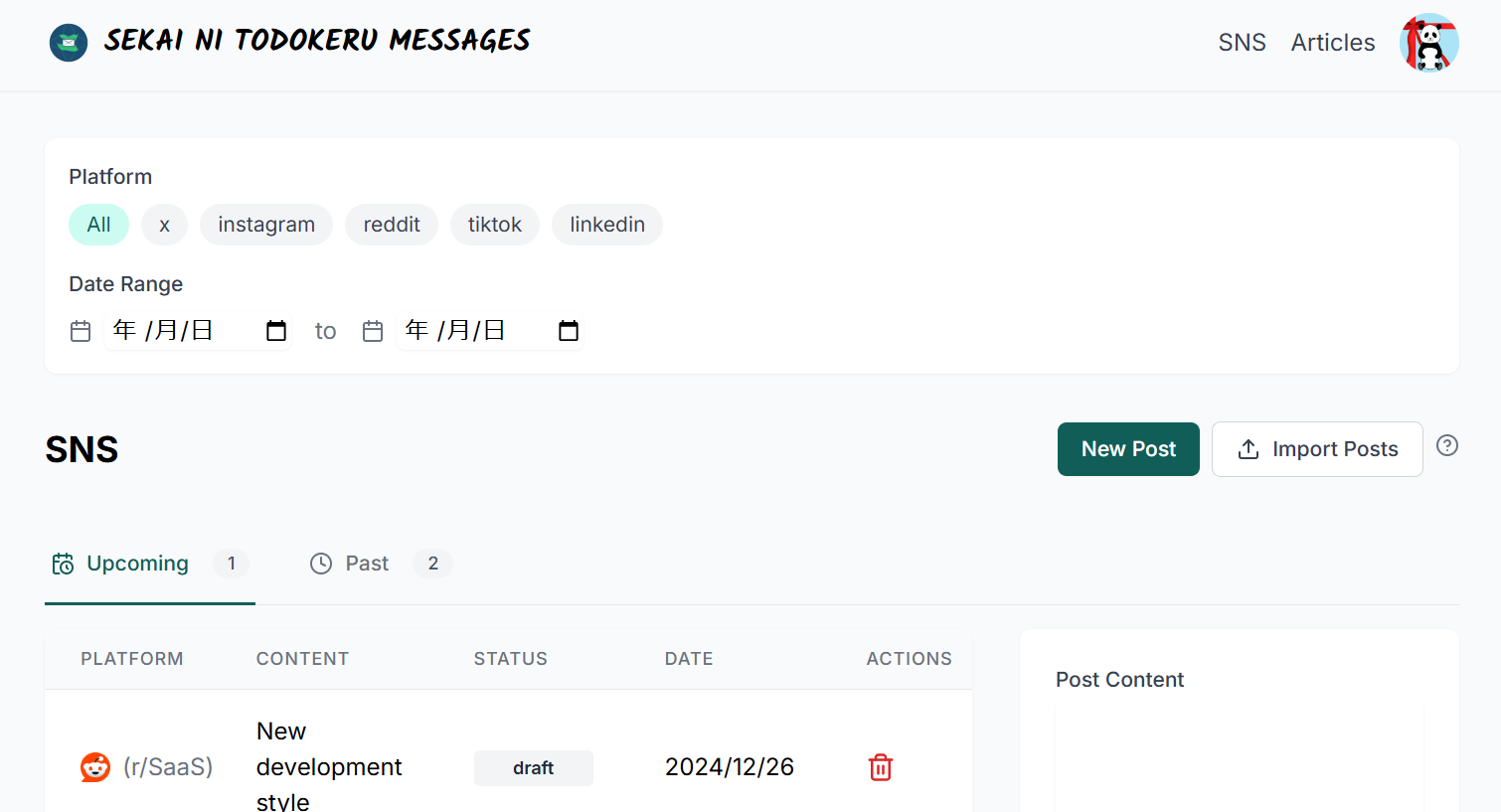
Task: Click the green envelope site logo
Action: (69, 43)
